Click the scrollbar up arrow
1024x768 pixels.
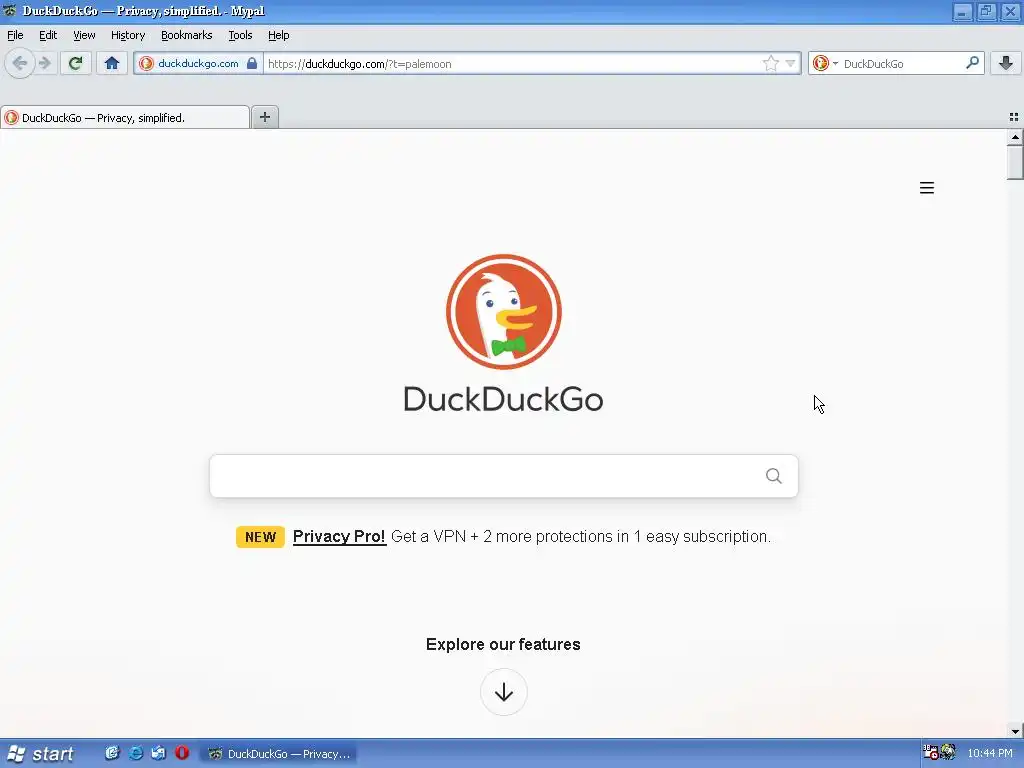1015,137
